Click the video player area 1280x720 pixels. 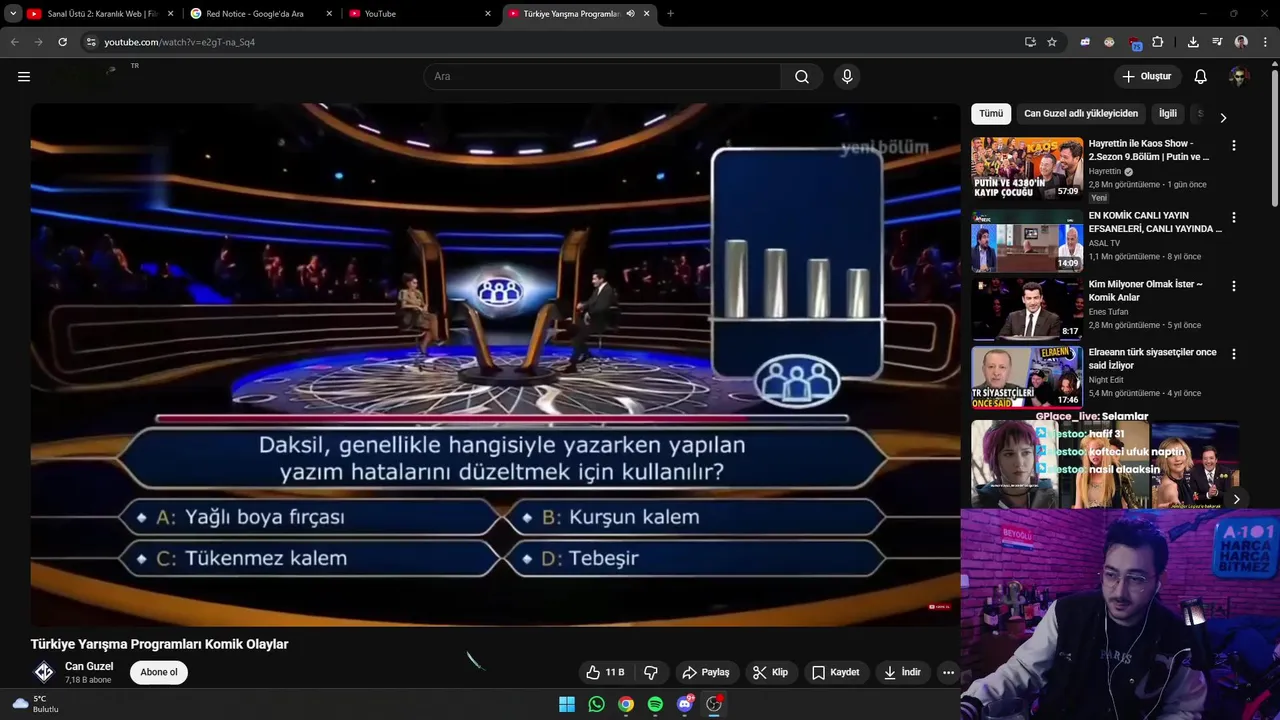coord(495,364)
